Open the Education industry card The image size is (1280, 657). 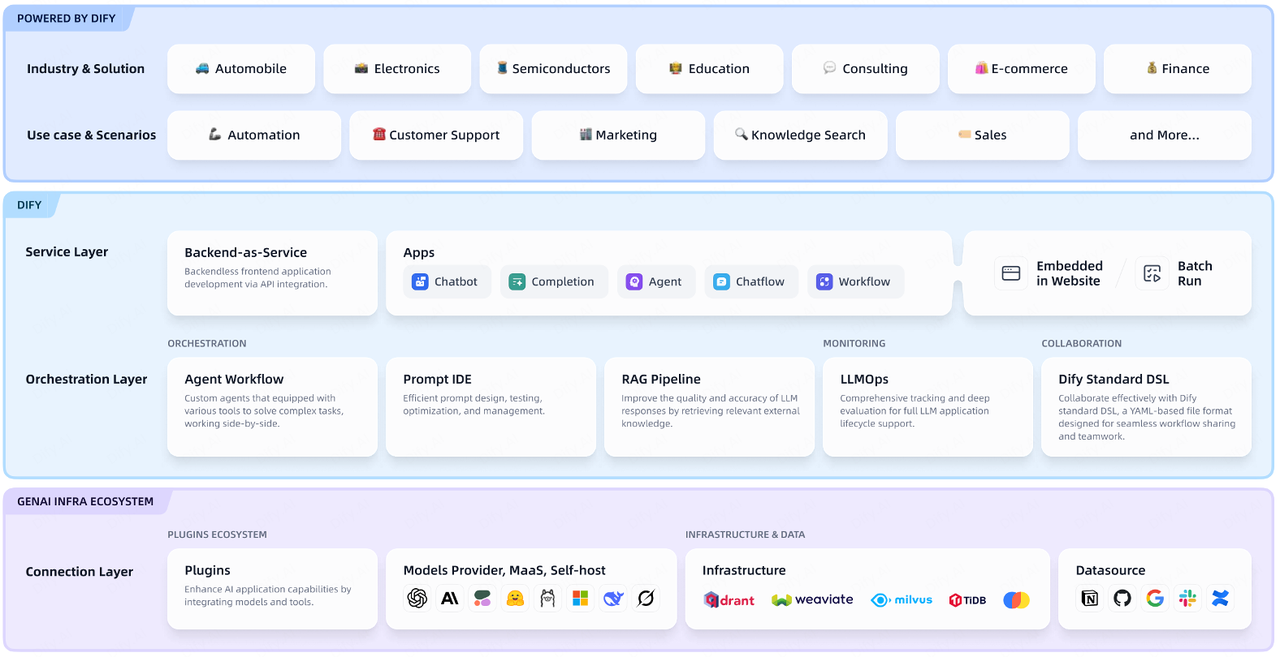tap(709, 69)
